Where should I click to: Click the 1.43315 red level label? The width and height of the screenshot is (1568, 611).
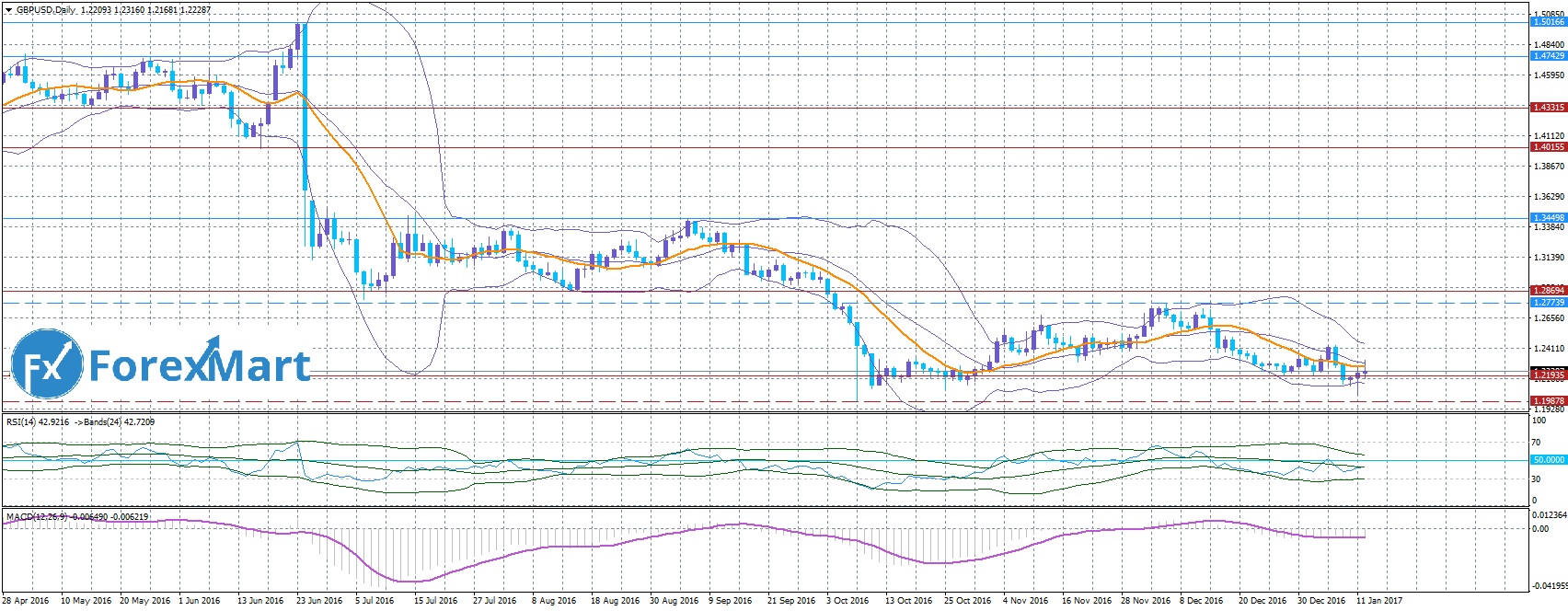[1548, 108]
